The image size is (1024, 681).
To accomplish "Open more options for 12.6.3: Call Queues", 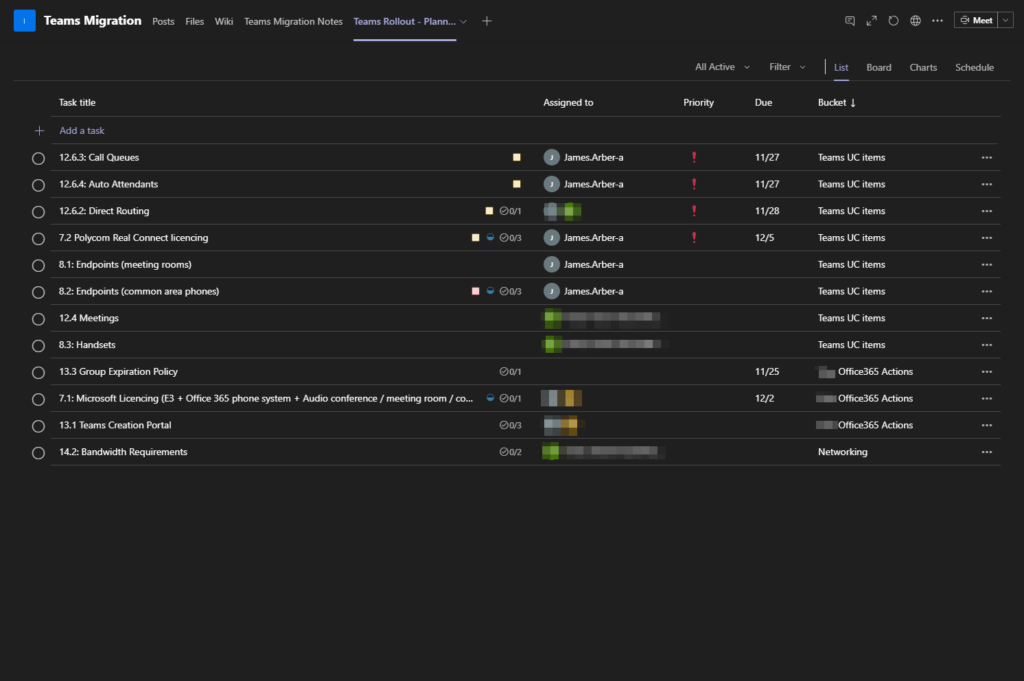I will tap(986, 157).
